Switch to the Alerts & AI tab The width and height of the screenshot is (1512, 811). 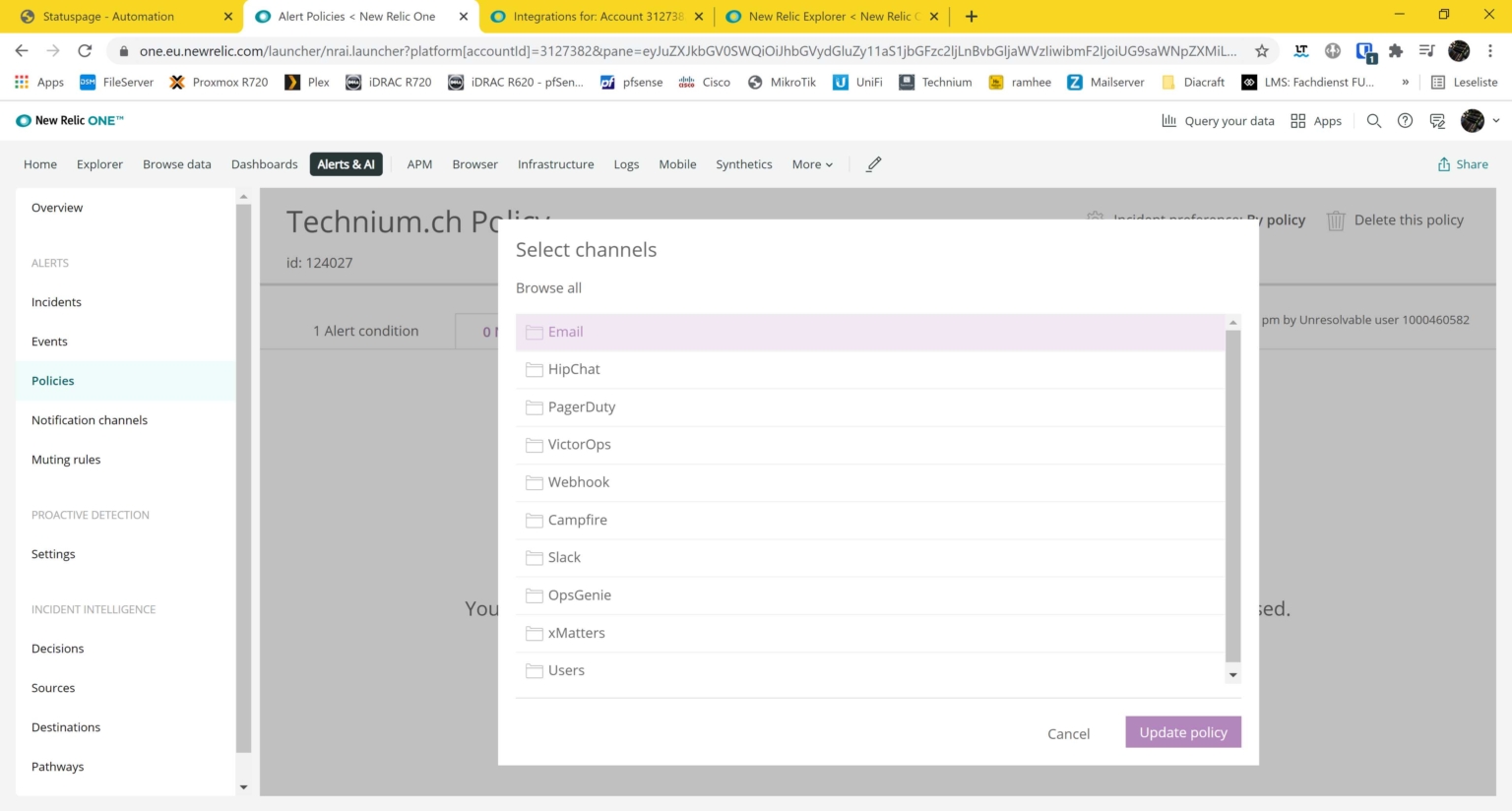[x=346, y=164]
